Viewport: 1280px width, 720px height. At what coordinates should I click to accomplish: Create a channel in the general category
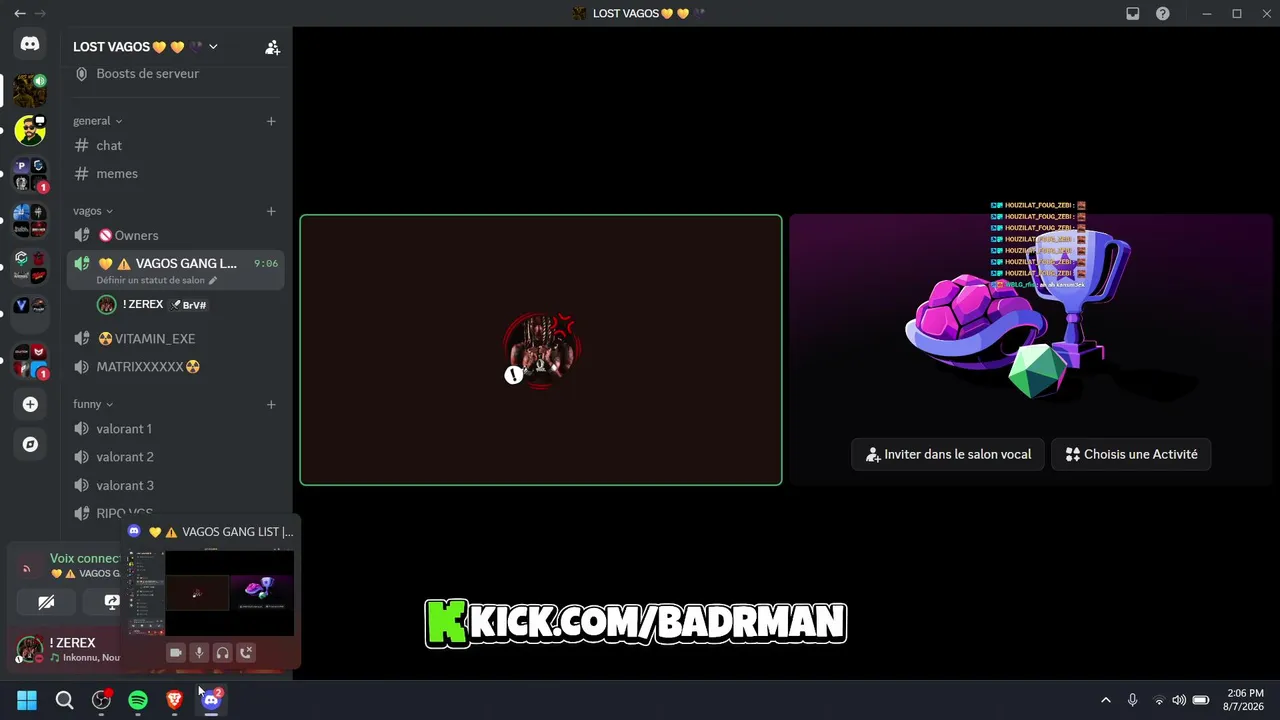[271, 121]
